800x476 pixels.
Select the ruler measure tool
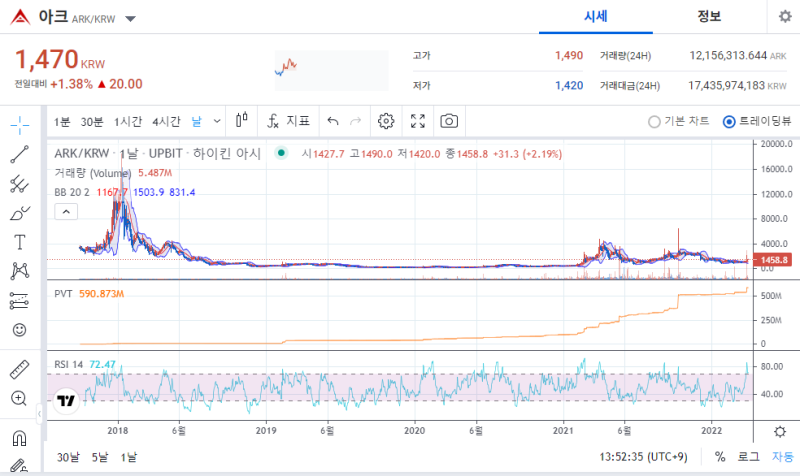pyautogui.click(x=19, y=369)
